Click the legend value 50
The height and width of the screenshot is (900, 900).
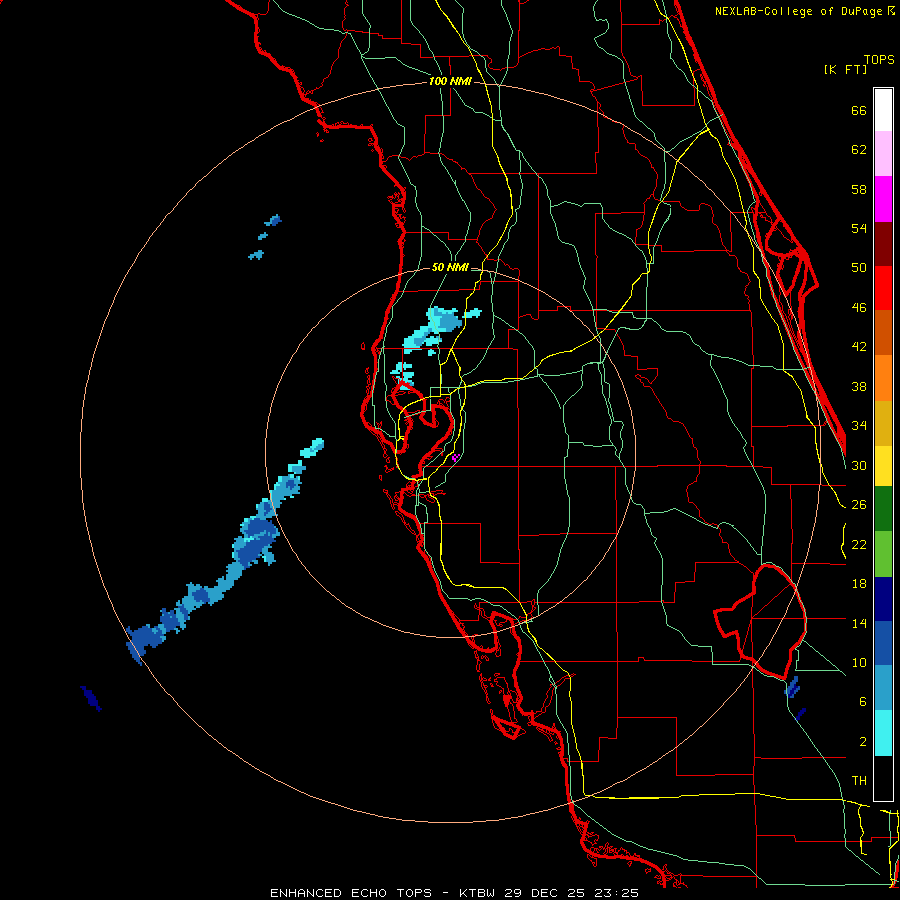(859, 268)
